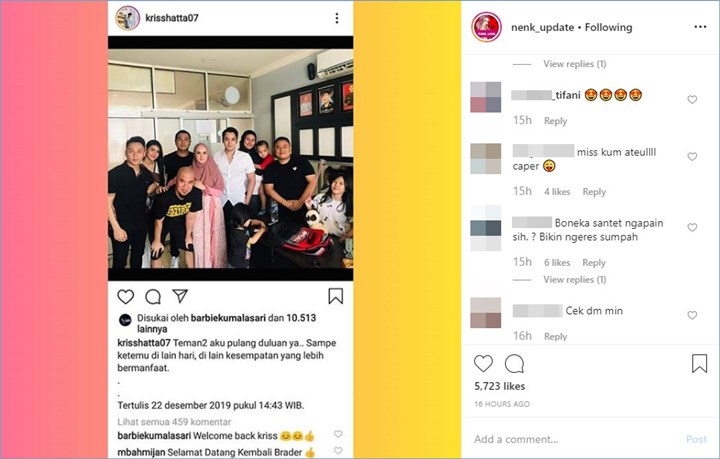Share post using paper plane icon
The height and width of the screenshot is (459, 720).
pos(180,296)
